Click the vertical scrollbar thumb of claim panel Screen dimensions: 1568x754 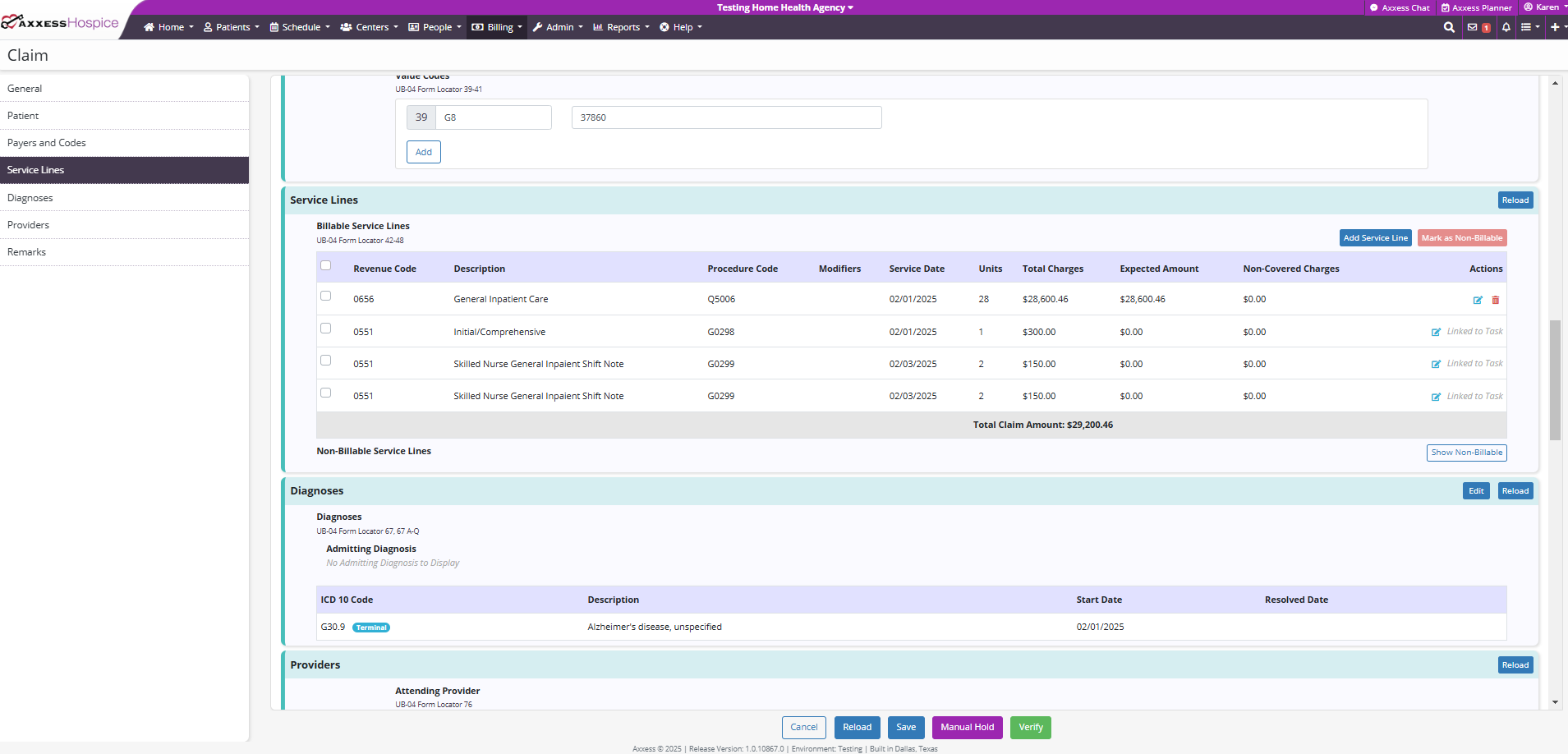pyautogui.click(x=1554, y=379)
